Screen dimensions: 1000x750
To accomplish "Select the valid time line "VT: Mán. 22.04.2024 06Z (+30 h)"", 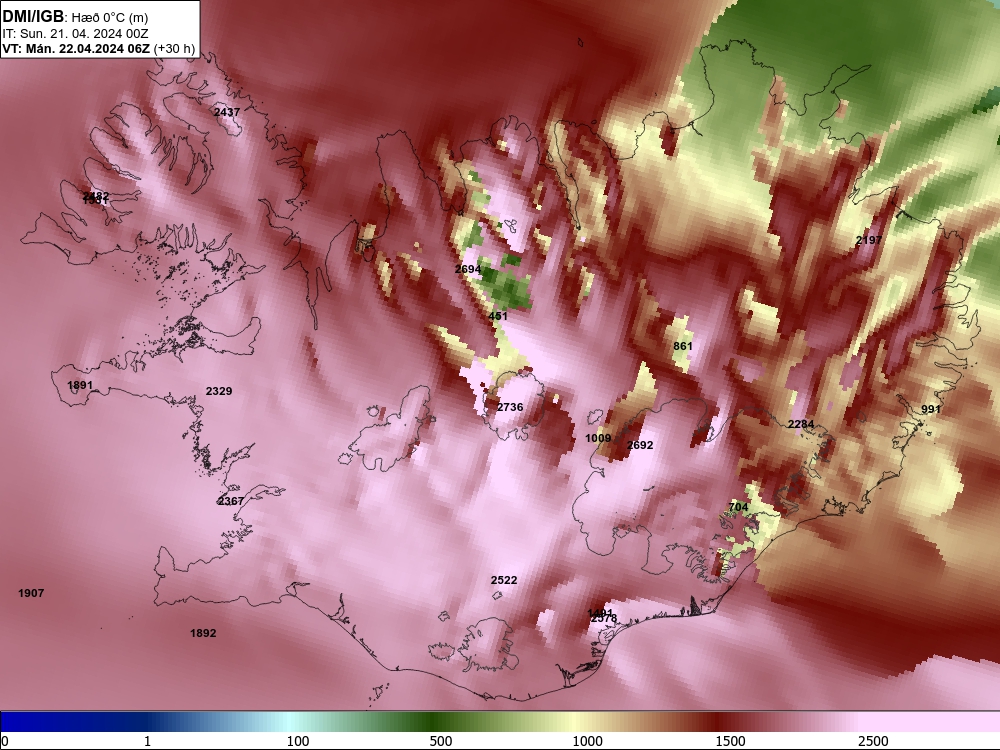I will point(98,49).
